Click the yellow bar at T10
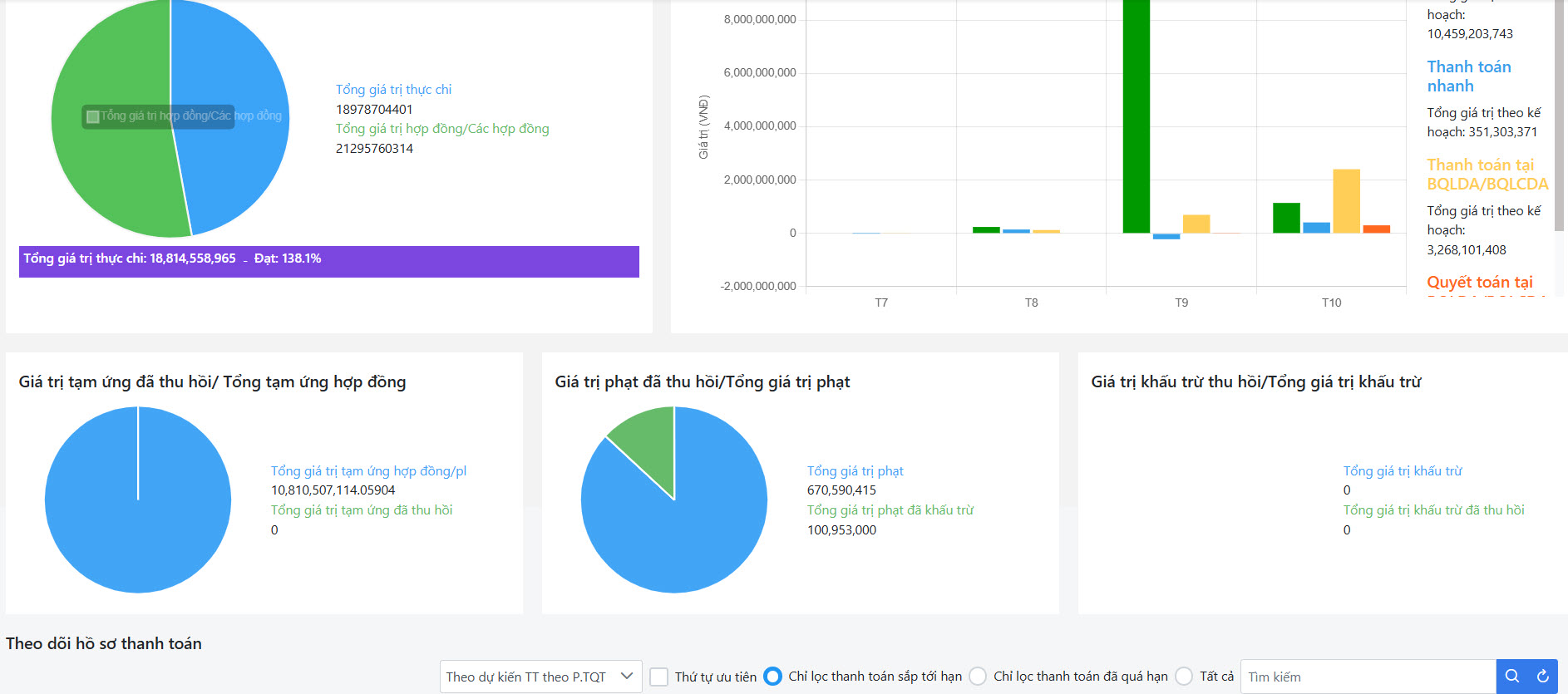The image size is (1568, 694). pos(1346,201)
